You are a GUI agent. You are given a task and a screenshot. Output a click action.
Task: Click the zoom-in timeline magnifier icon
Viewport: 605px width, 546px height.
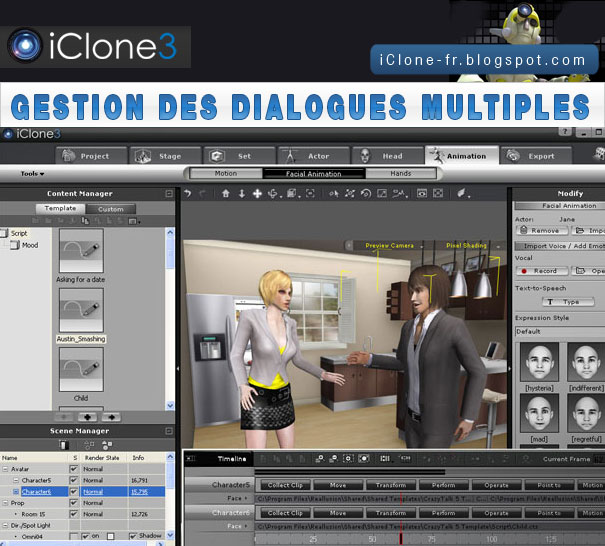319,458
